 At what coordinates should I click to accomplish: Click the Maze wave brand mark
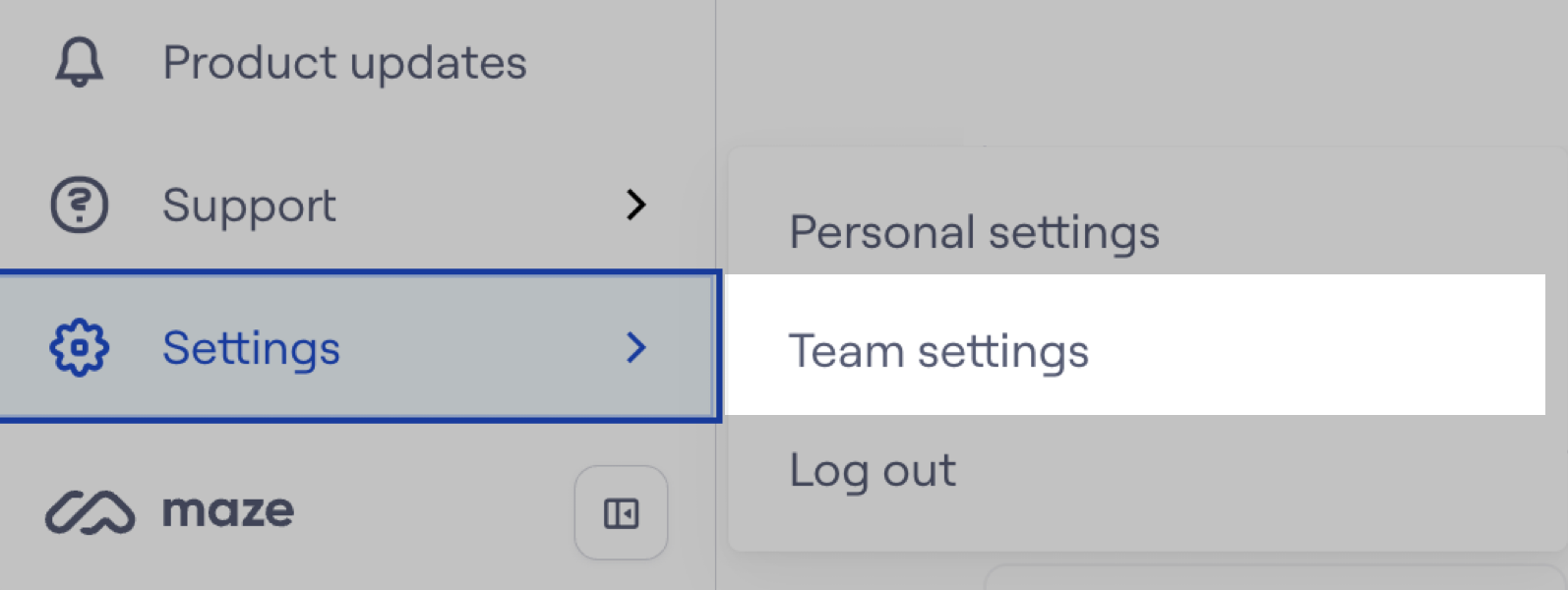tap(90, 510)
